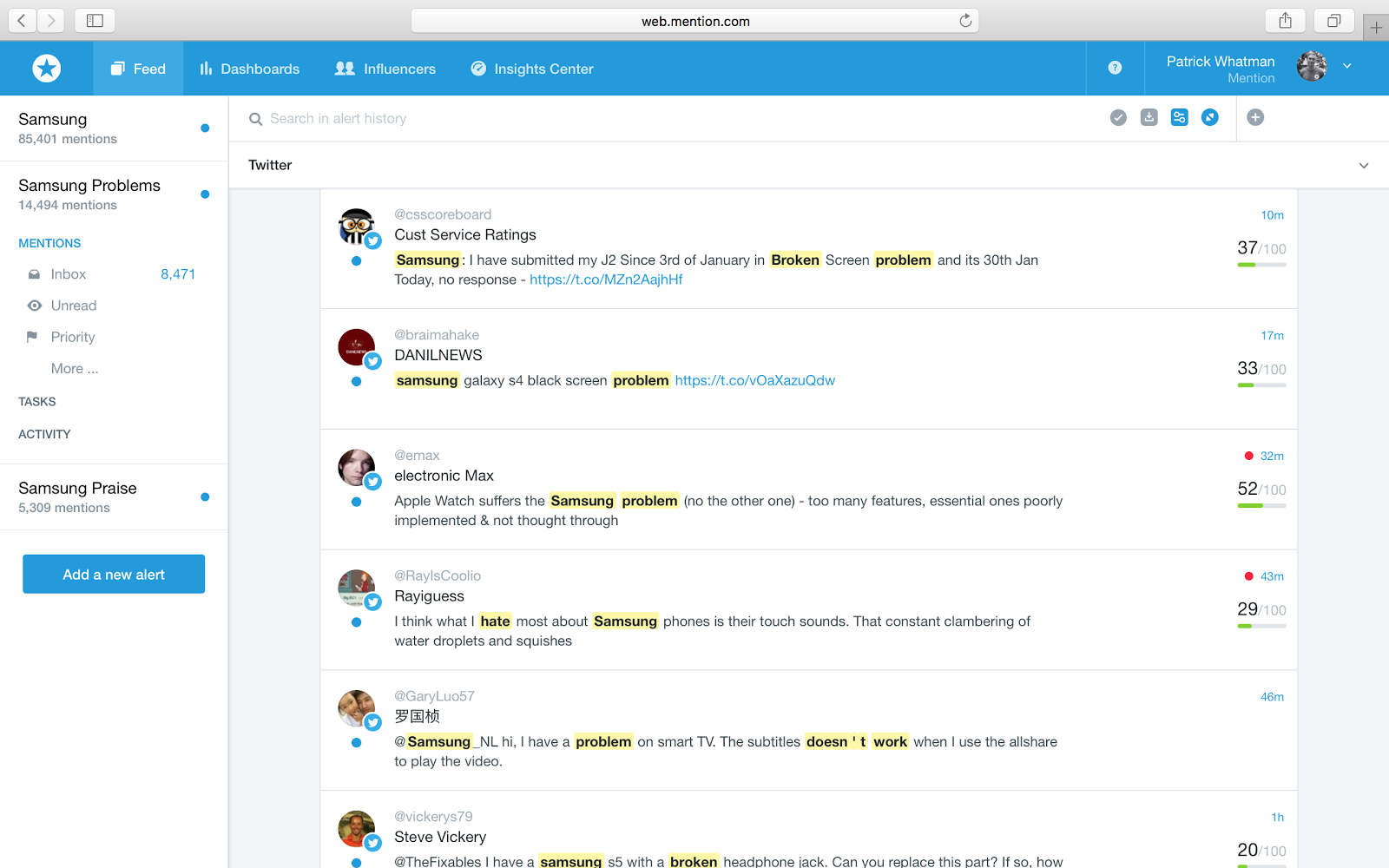Click the @csscoreboard handle

[x=443, y=214]
